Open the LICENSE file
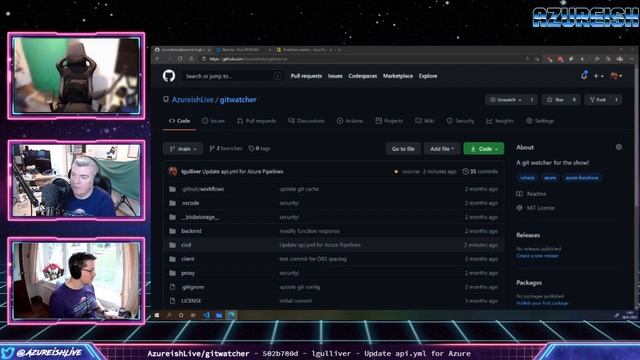This screenshot has width=640, height=360. 191,301
